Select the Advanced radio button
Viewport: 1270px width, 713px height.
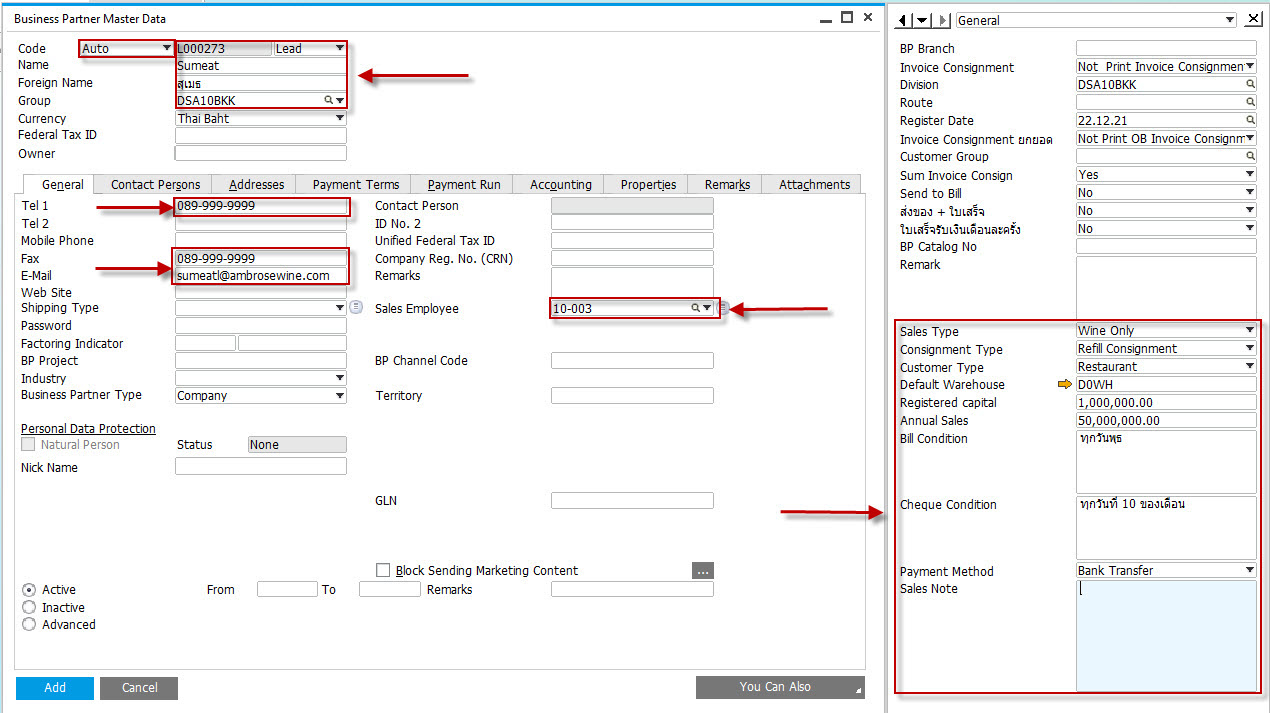coord(29,625)
